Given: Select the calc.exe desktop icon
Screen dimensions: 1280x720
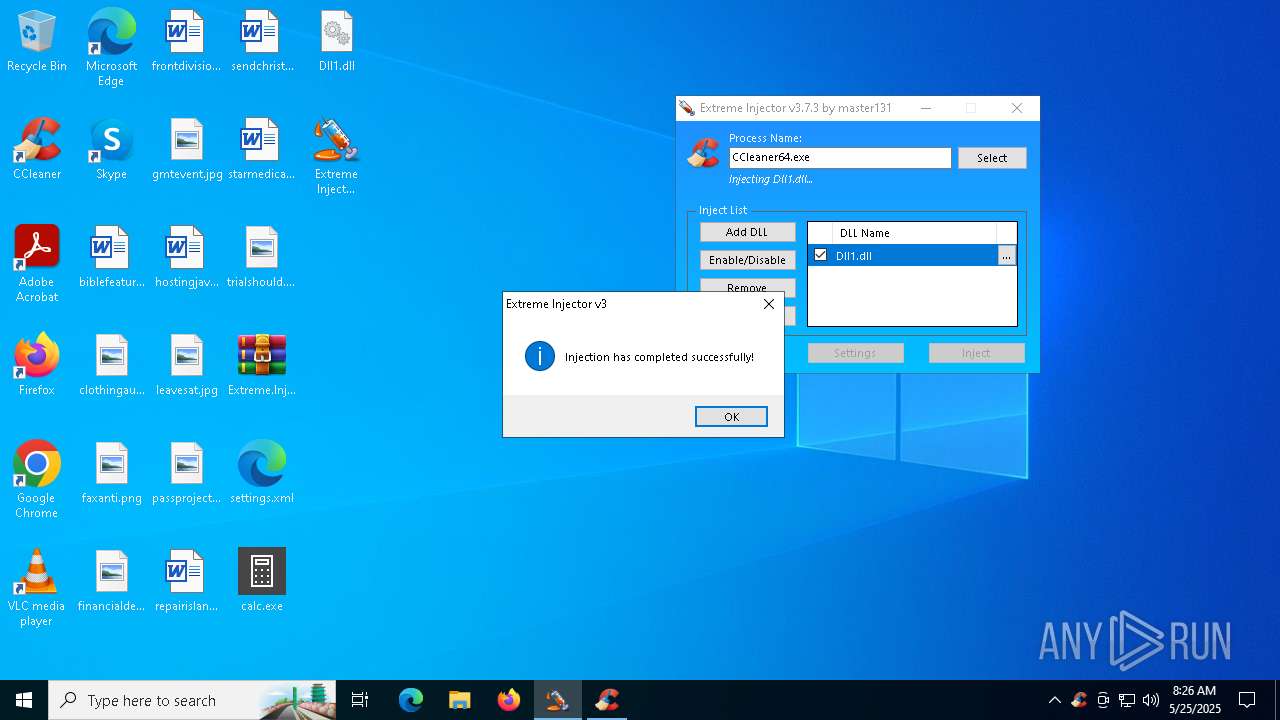Looking at the screenshot, I should [x=262, y=582].
